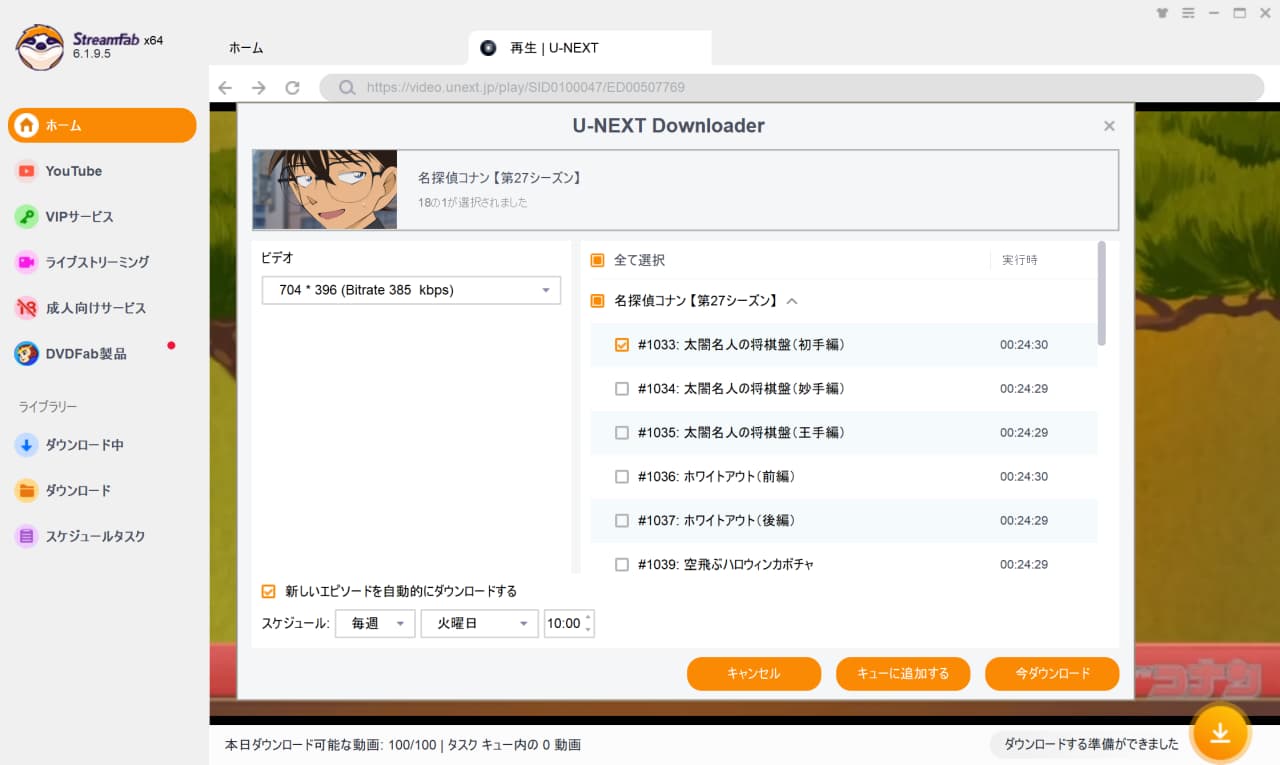Image resolution: width=1280 pixels, height=765 pixels.
Task: Click the キューに追加する button
Action: (x=903, y=673)
